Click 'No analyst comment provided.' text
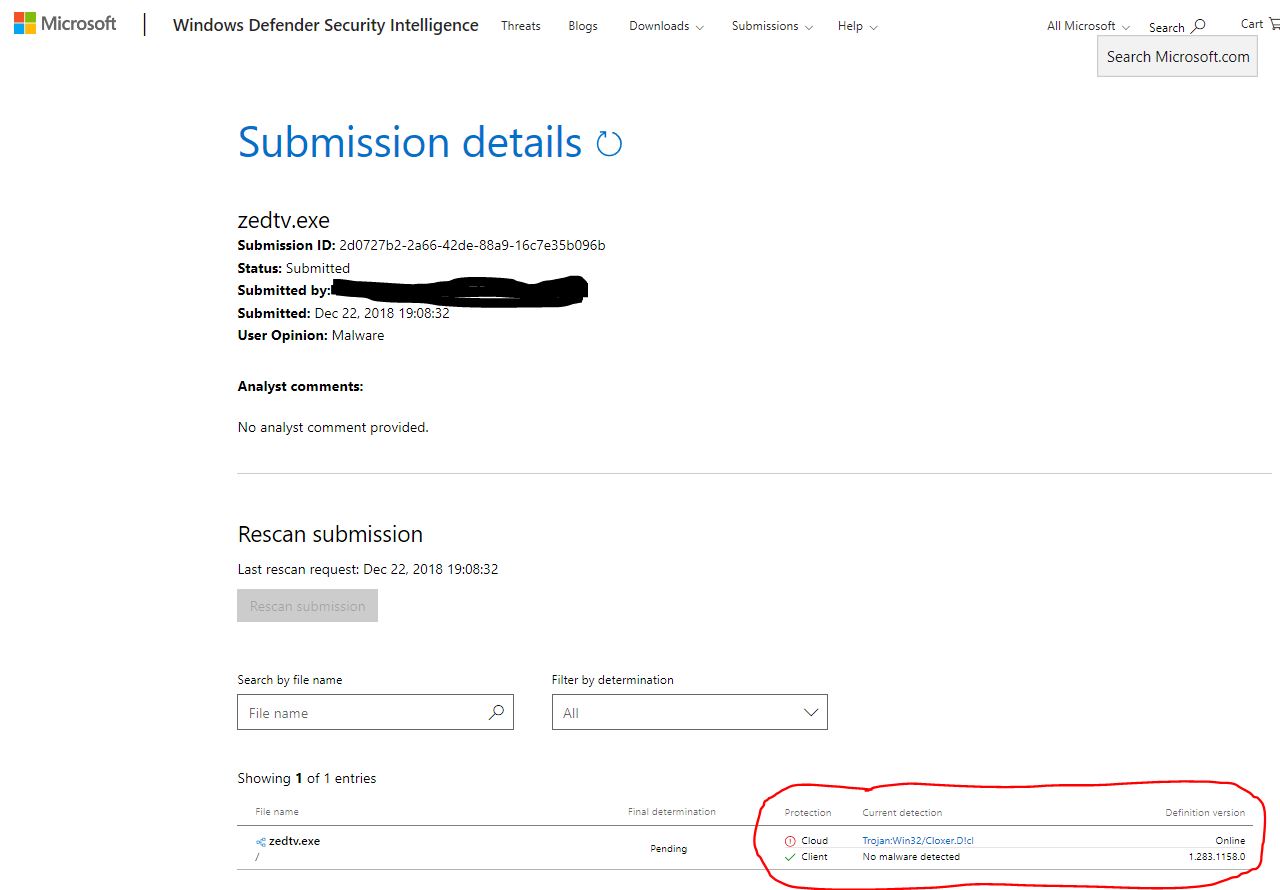 coord(333,427)
